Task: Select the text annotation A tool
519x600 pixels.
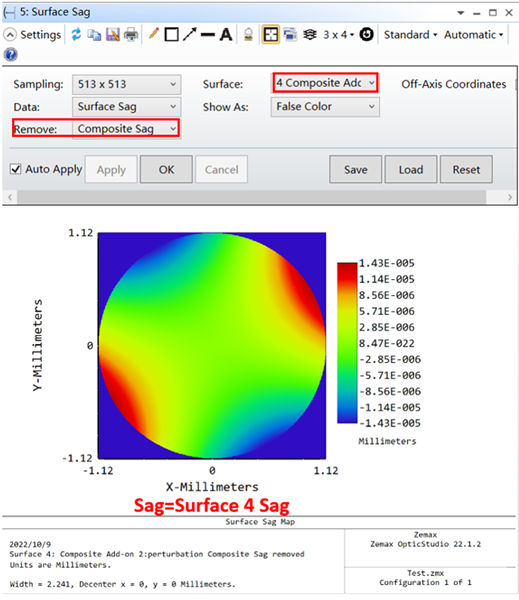Action: click(x=226, y=35)
